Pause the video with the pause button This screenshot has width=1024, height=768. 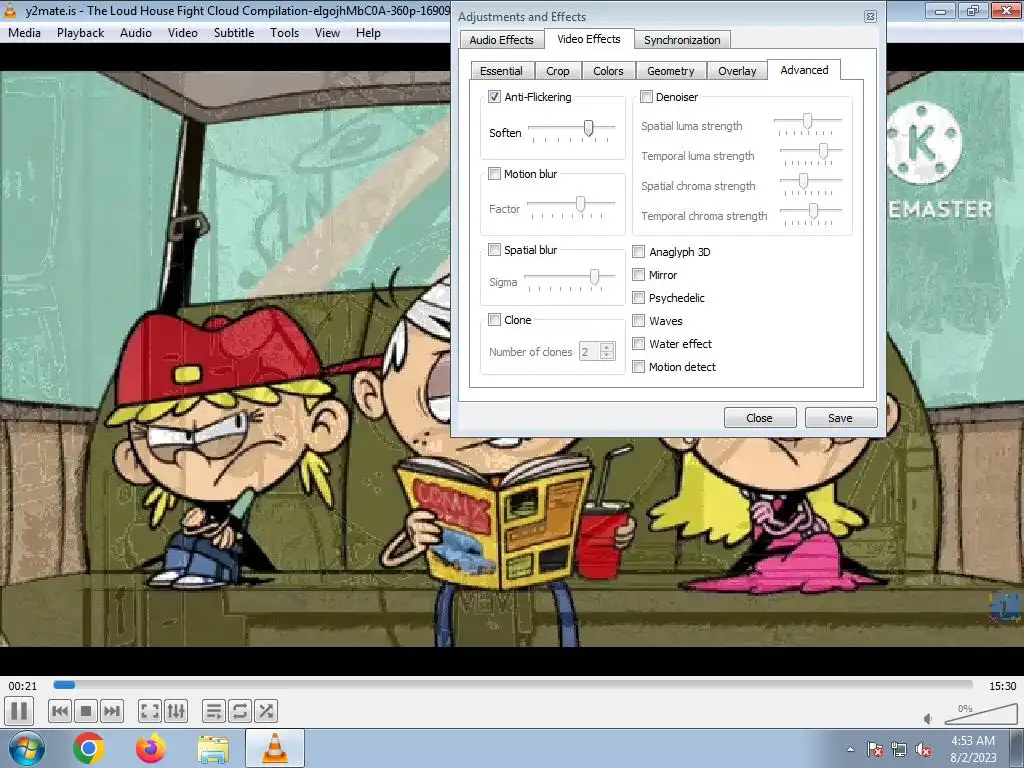coord(19,711)
